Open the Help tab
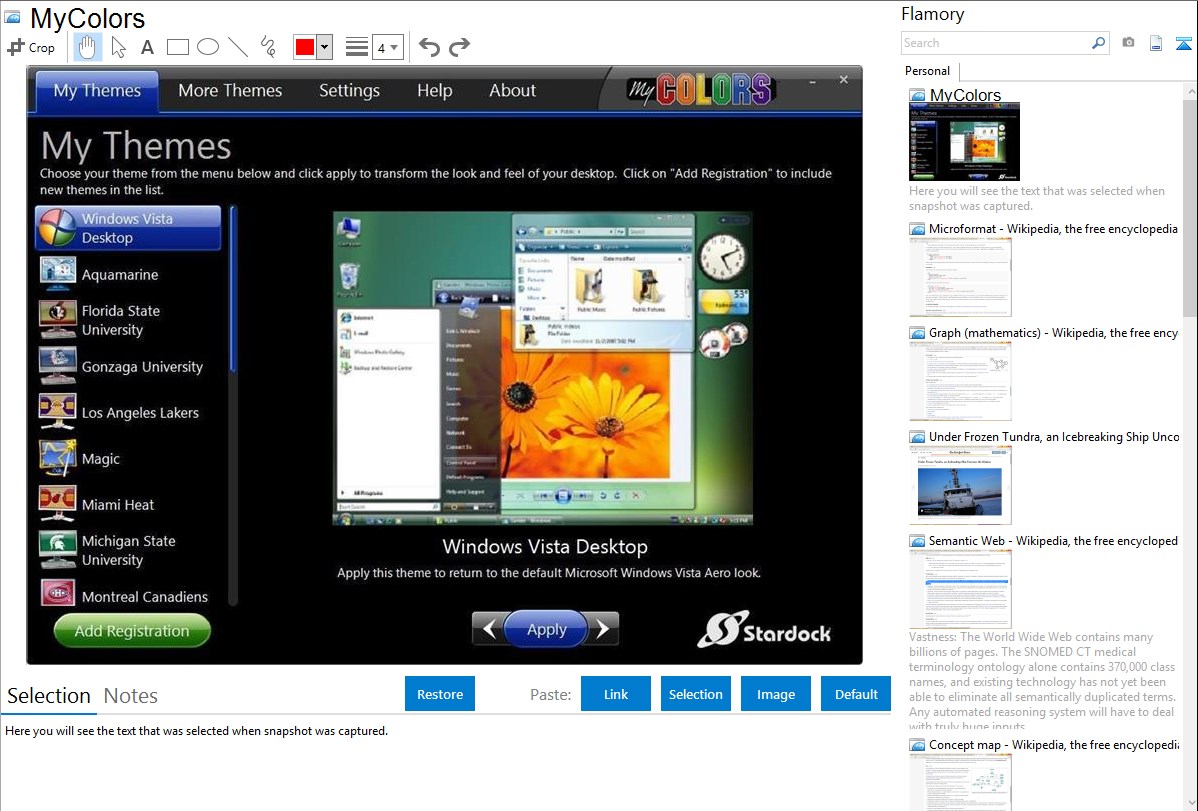Screen dimensions: 1198x811 click(x=435, y=90)
